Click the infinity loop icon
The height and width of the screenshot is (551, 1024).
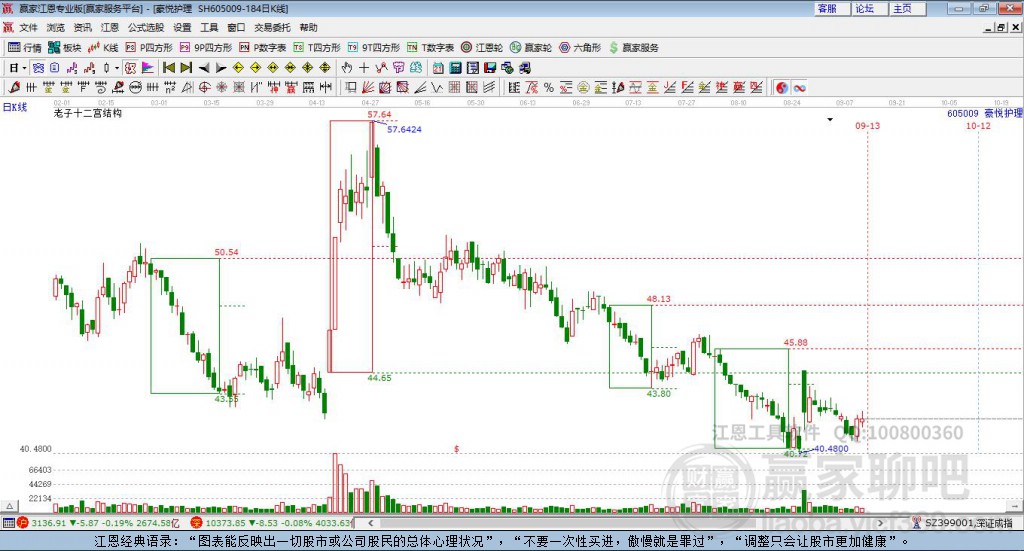coord(799,87)
